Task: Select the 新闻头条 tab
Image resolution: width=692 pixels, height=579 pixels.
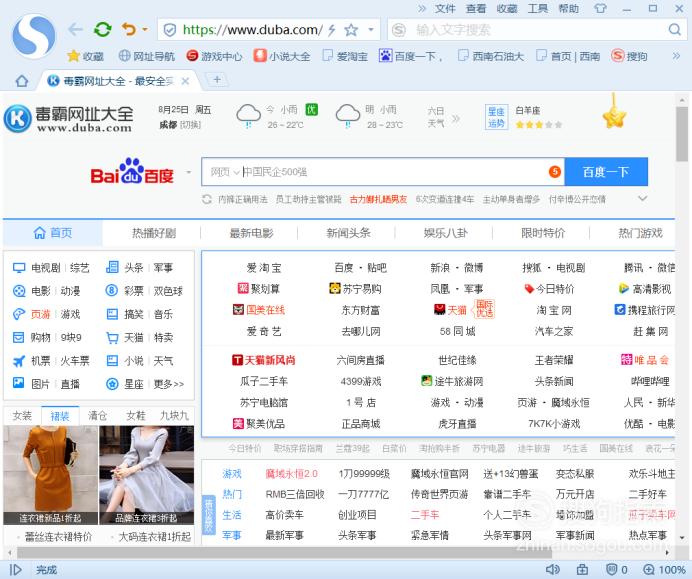Action: (349, 233)
